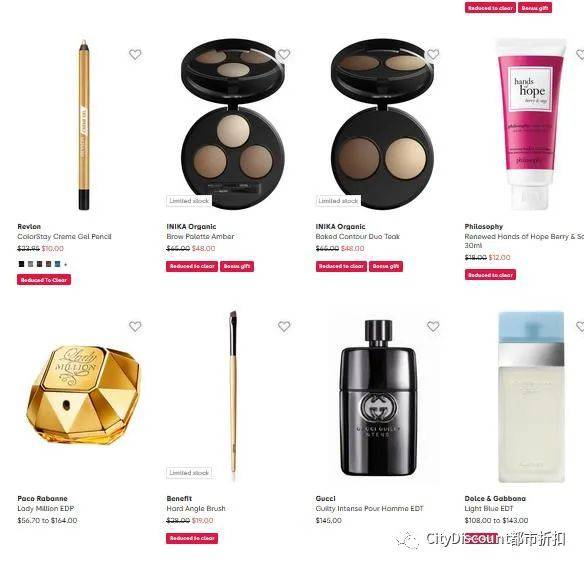Image resolution: width=584 pixels, height=565 pixels.
Task: Click Reduced to clear tag under Hard Angle Brush
Action: (x=192, y=538)
